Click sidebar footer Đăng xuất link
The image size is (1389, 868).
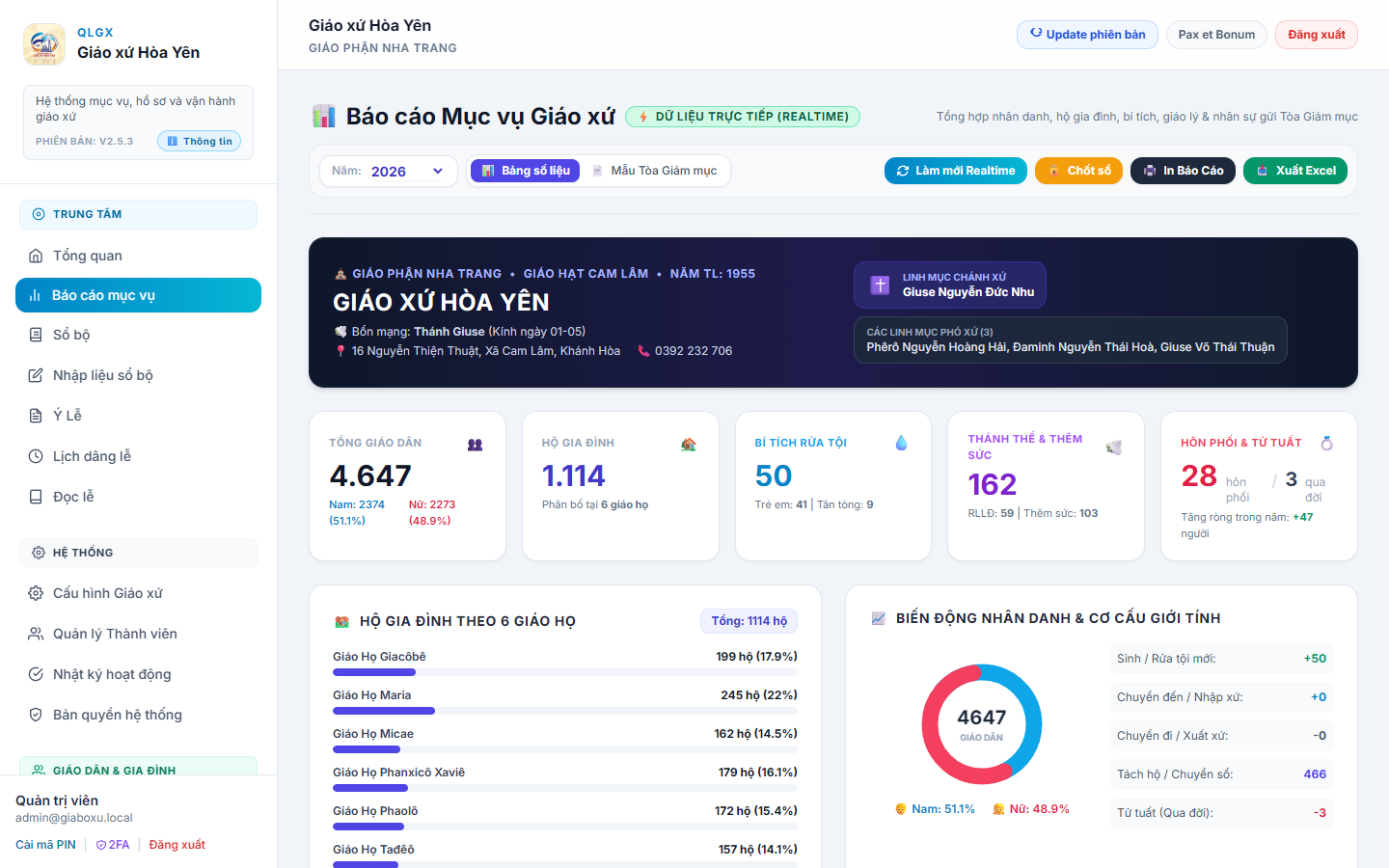pos(177,845)
